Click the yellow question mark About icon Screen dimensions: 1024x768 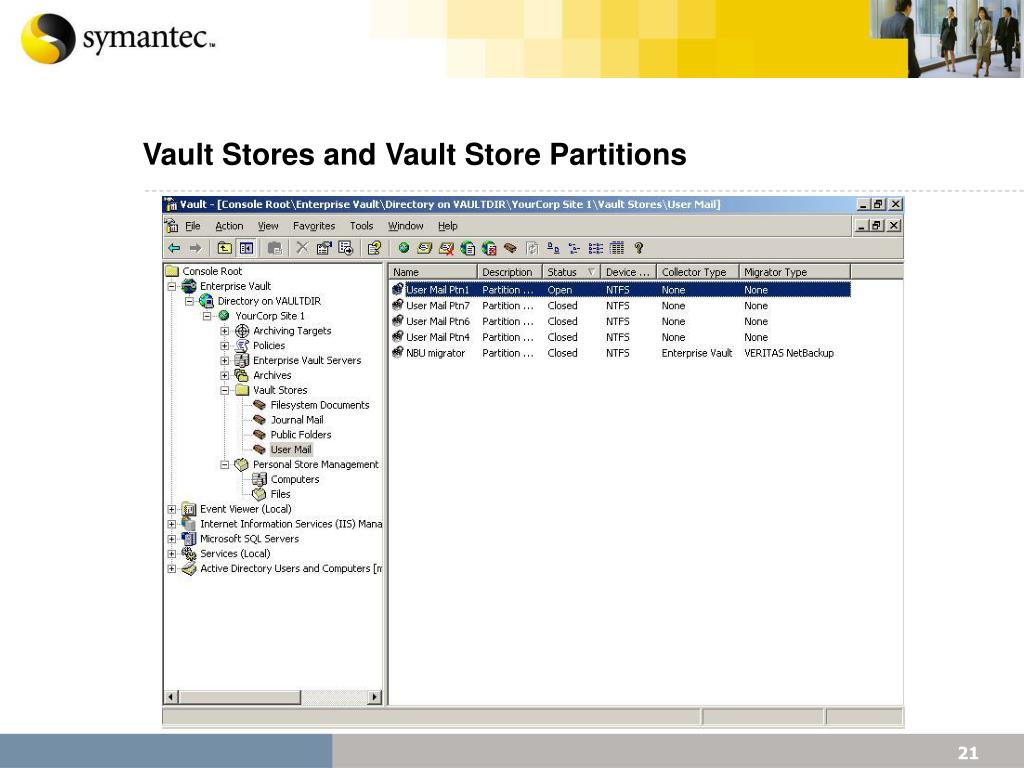[x=639, y=248]
